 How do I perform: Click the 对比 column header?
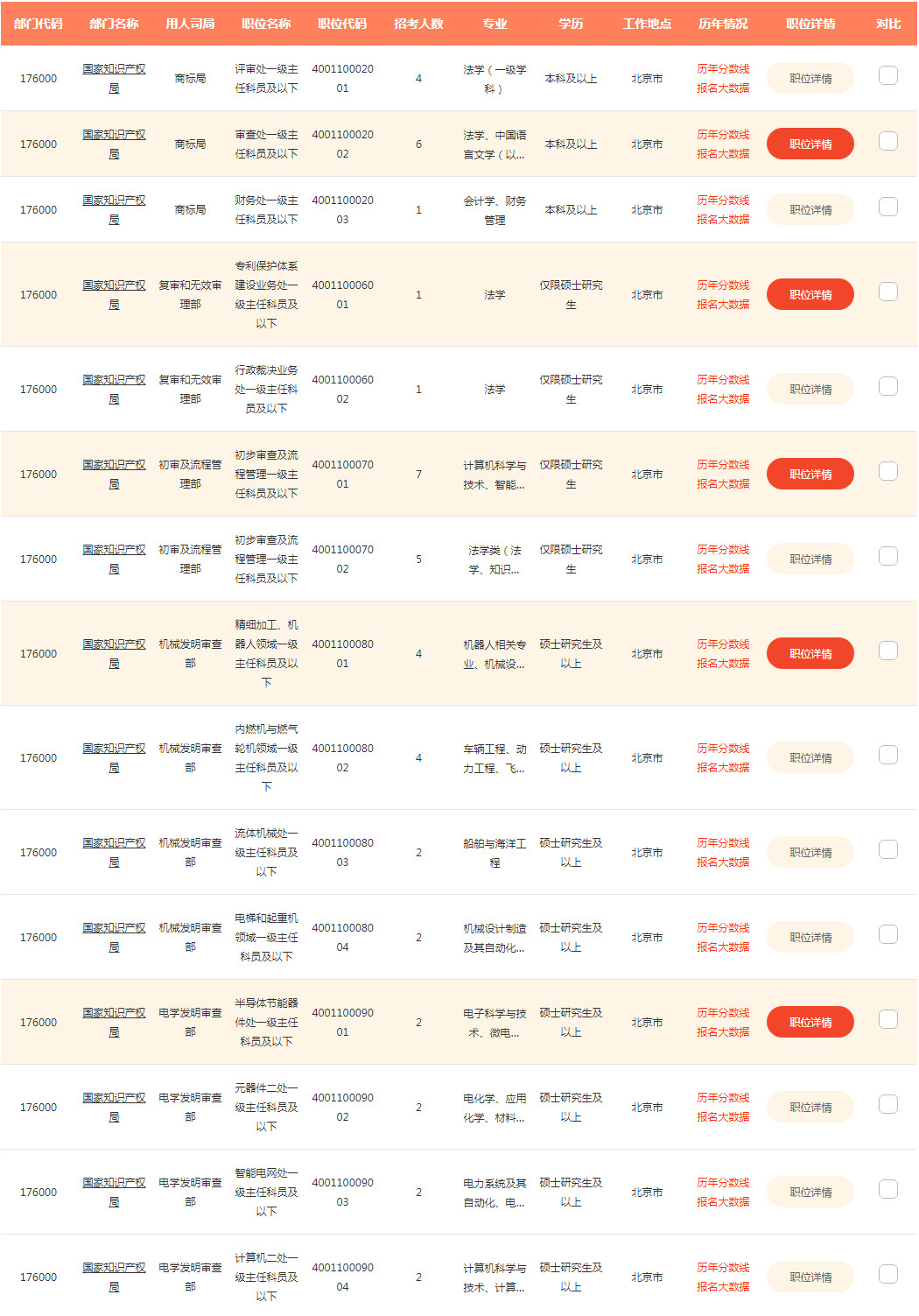(x=887, y=24)
